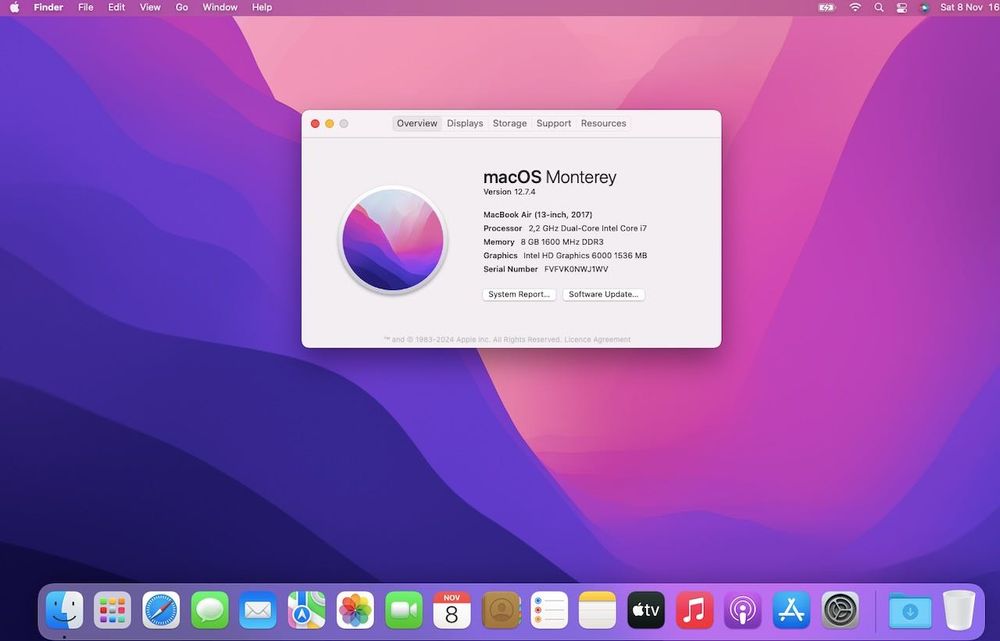Open the Finder menu
This screenshot has height=641, width=1000.
(x=48, y=8)
